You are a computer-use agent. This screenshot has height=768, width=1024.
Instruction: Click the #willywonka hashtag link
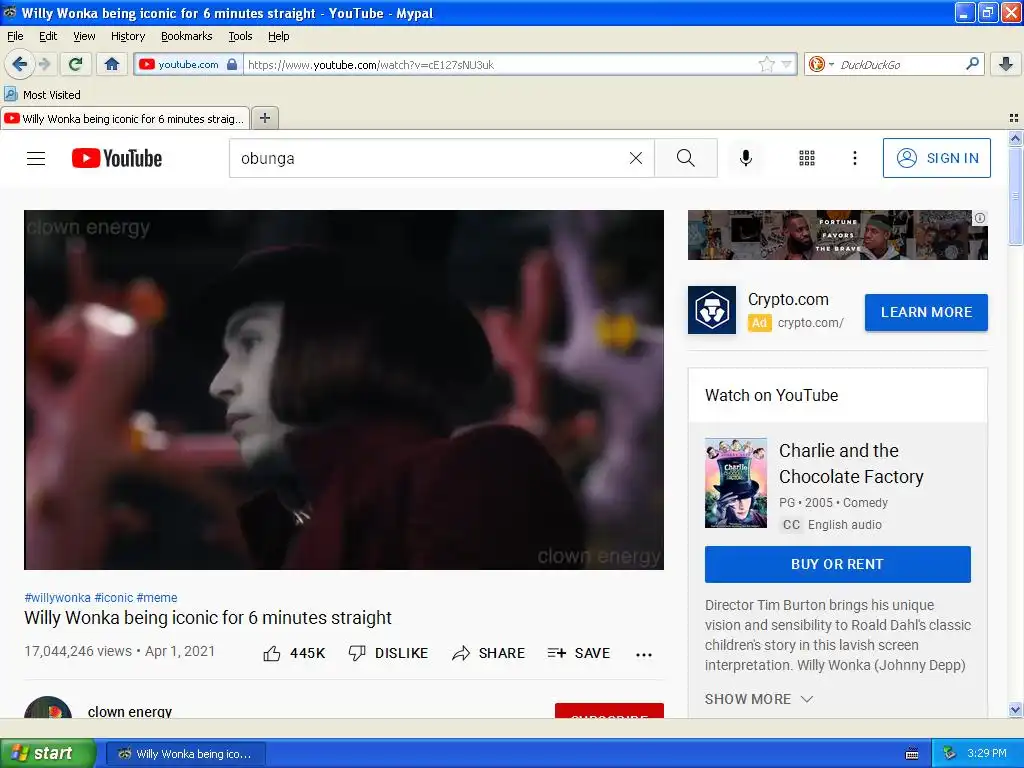57,598
